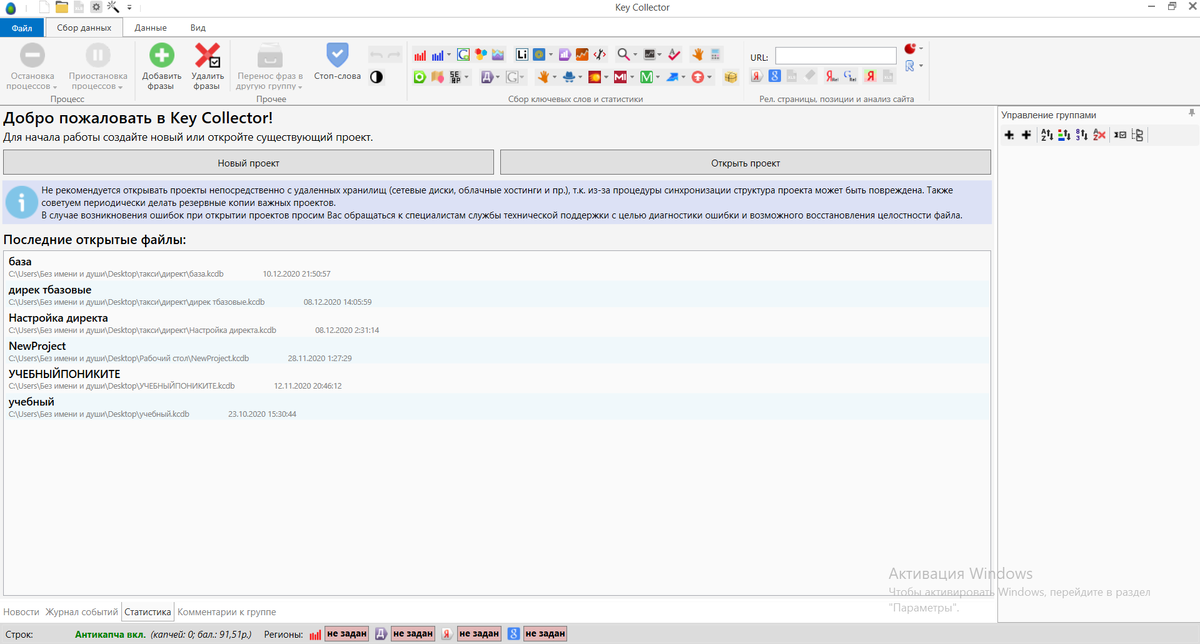This screenshot has height=644, width=1200.
Task: Open recent project NewProject
Action: click(x=497, y=351)
